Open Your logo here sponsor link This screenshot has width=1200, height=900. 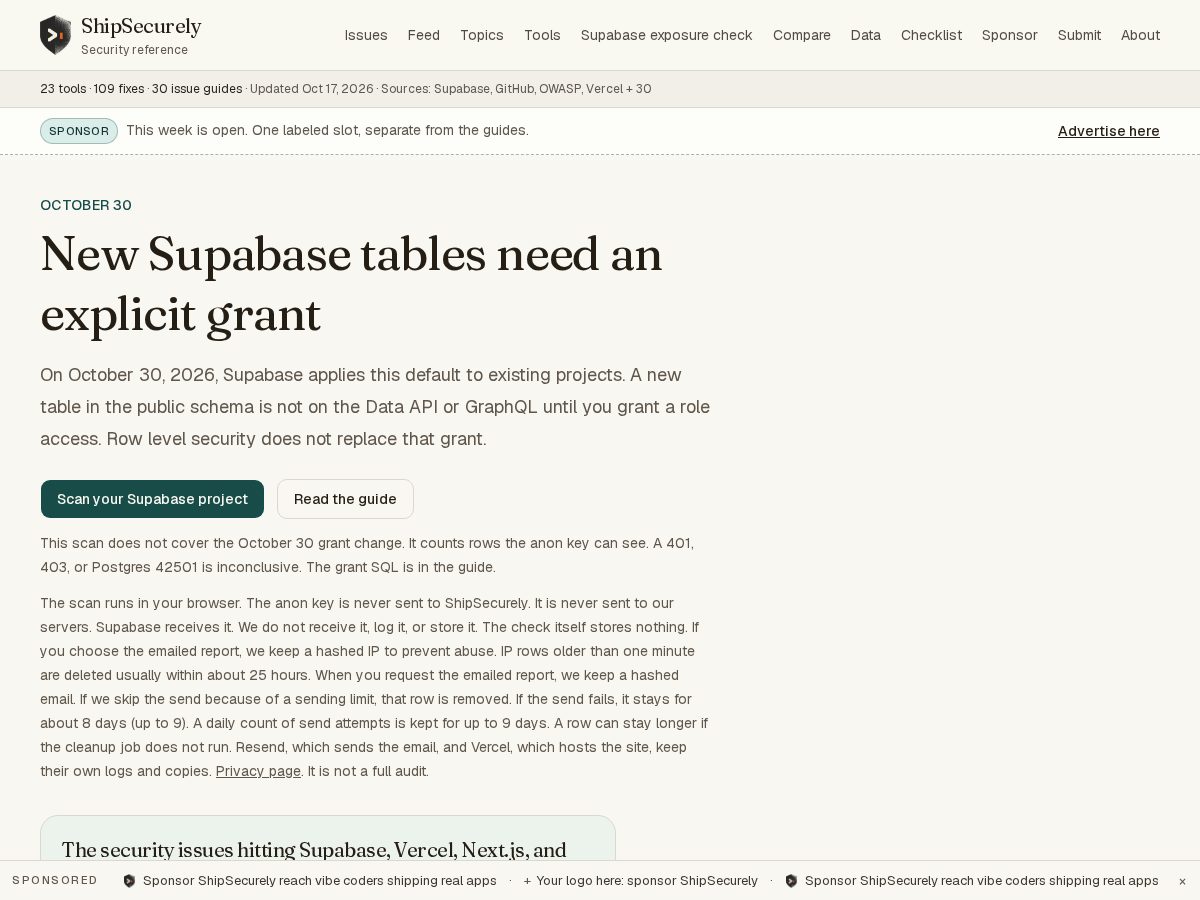[647, 881]
